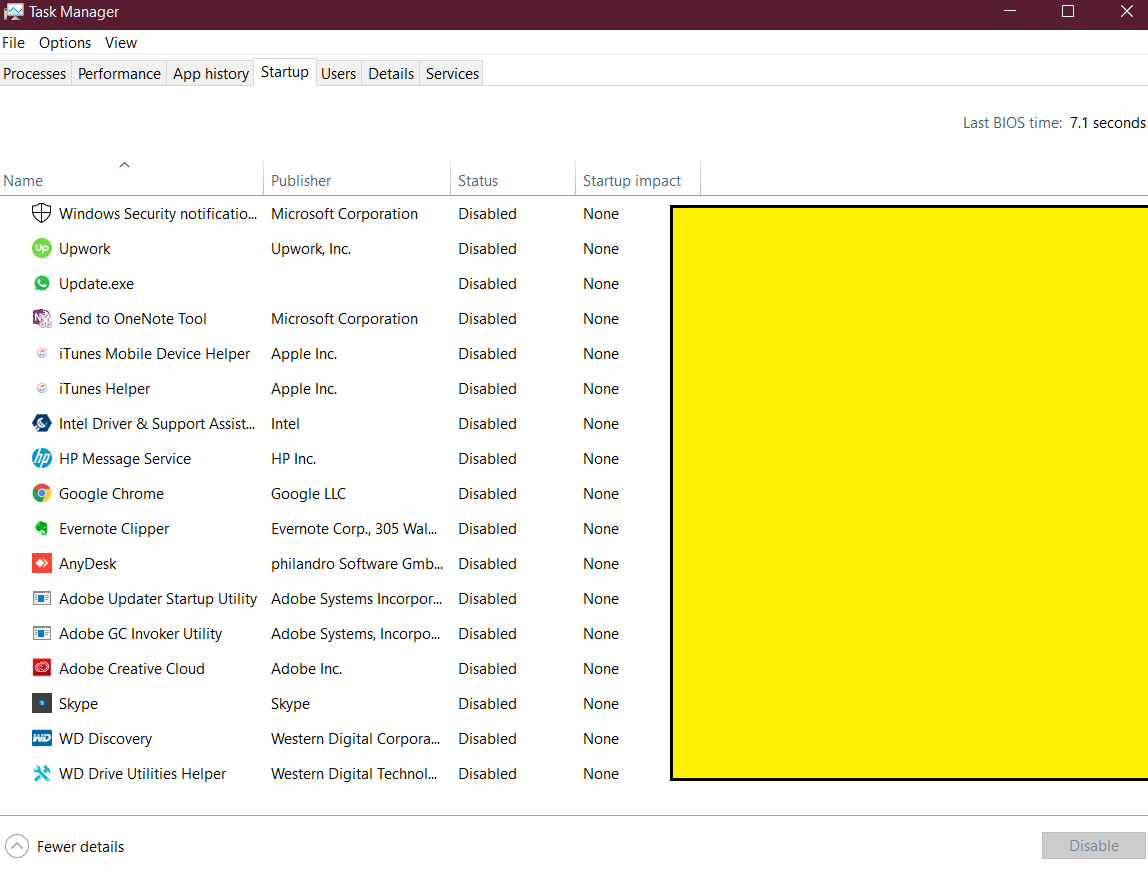Open the File menu
The width and height of the screenshot is (1148, 873).
pyautogui.click(x=13, y=42)
